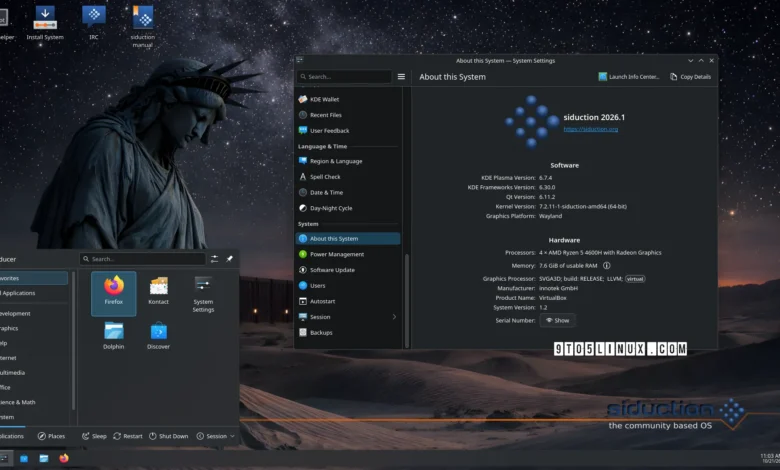Open System Settings from launcher favorites
Viewport: 780px width, 470px height.
[203, 294]
